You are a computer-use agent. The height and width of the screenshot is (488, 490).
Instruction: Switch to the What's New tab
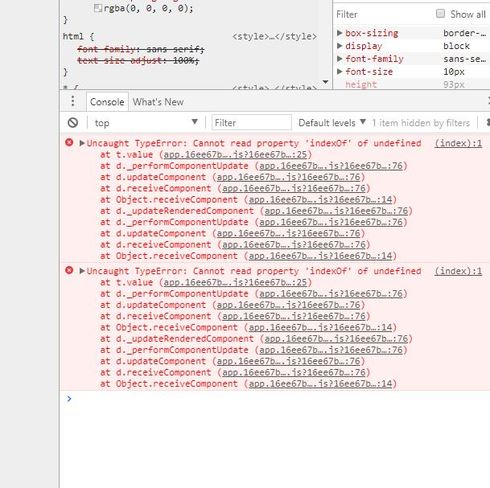click(x=158, y=102)
